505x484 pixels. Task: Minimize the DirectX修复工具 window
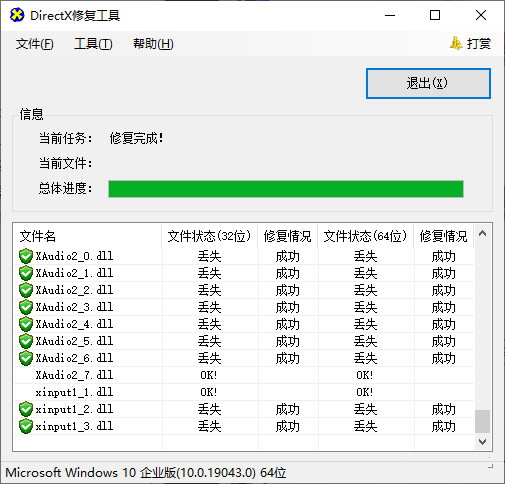[390, 15]
